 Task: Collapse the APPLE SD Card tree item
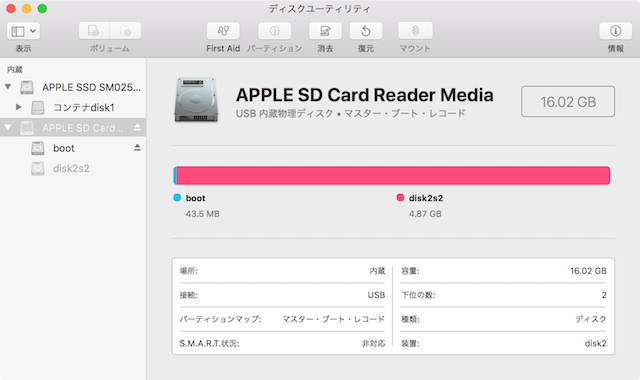8,127
